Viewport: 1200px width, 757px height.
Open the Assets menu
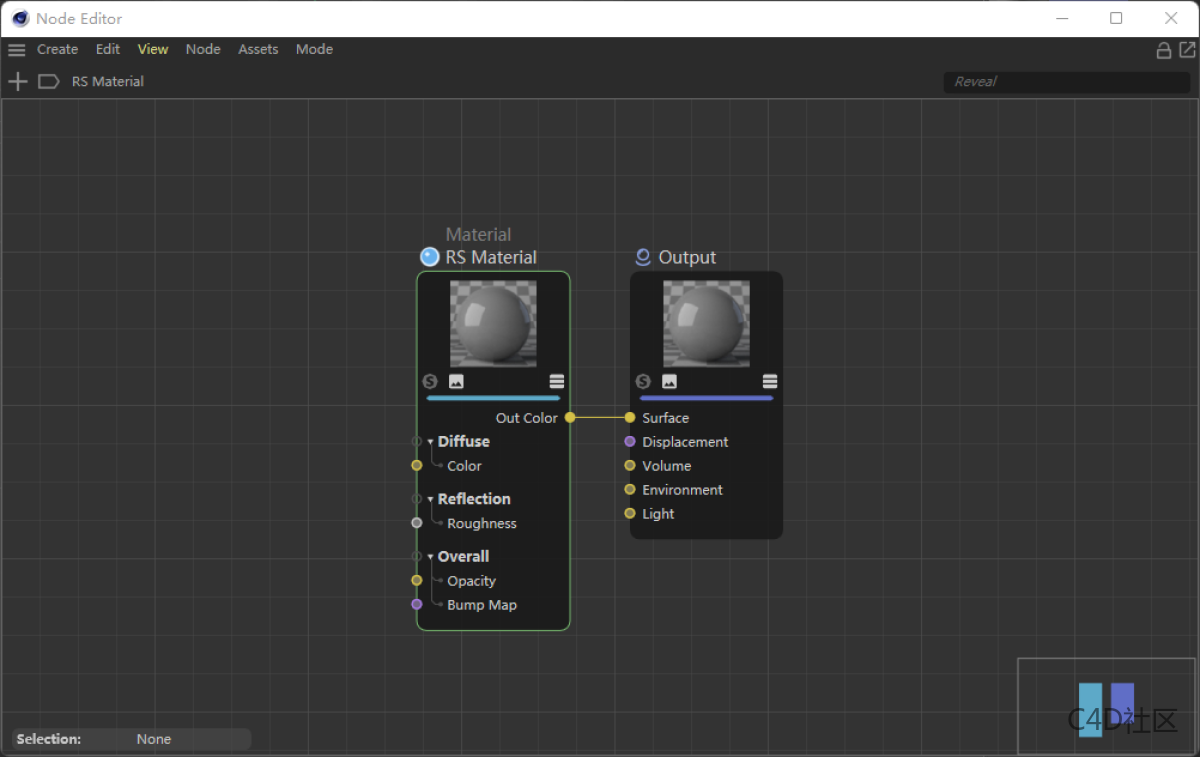coord(258,49)
